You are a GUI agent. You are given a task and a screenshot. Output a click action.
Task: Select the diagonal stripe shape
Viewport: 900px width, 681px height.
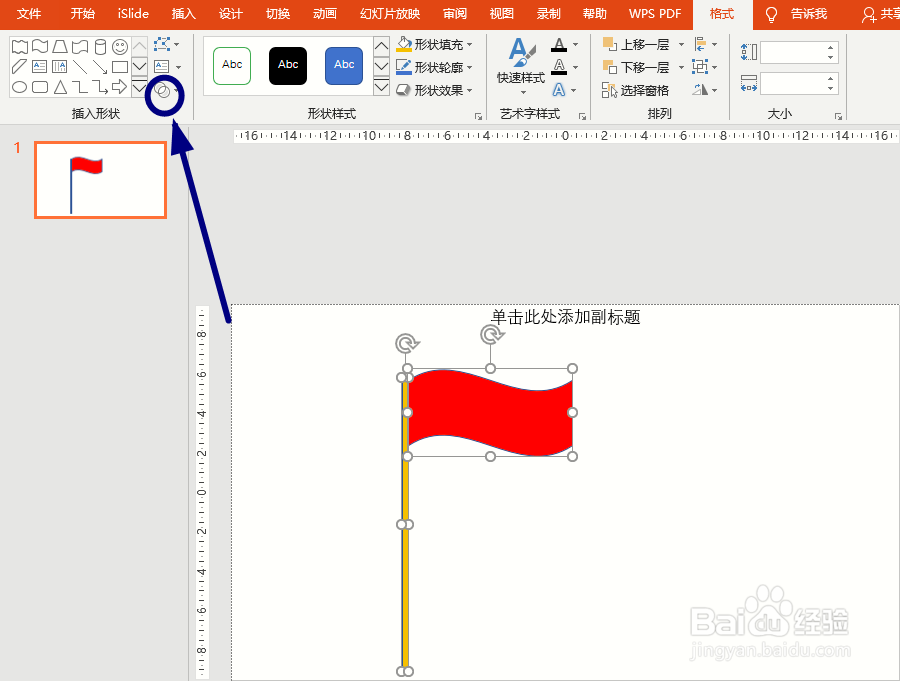(x=19, y=67)
